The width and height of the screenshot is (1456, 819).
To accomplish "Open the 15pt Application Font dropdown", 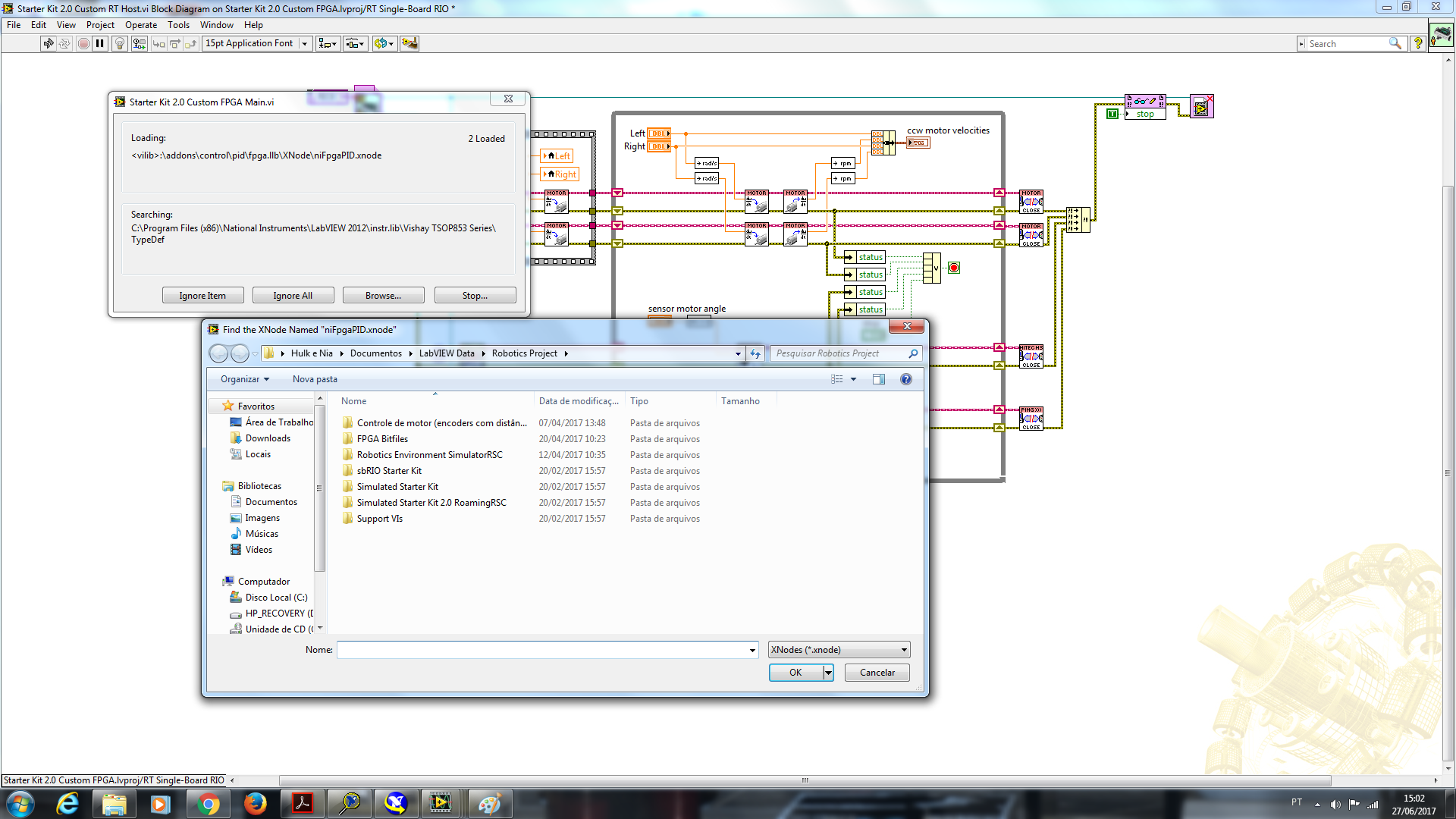I will click(256, 43).
